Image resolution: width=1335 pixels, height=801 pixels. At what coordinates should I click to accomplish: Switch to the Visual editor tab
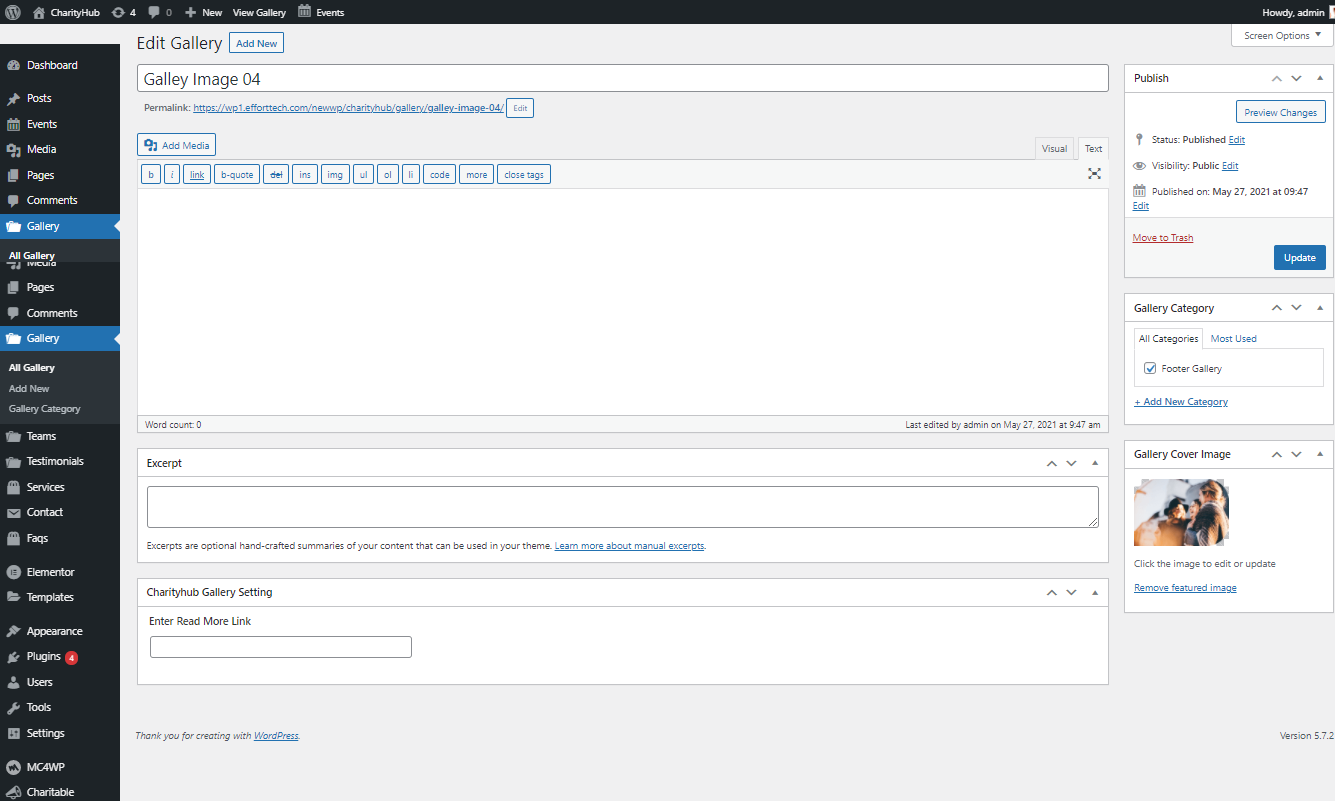[x=1054, y=149]
